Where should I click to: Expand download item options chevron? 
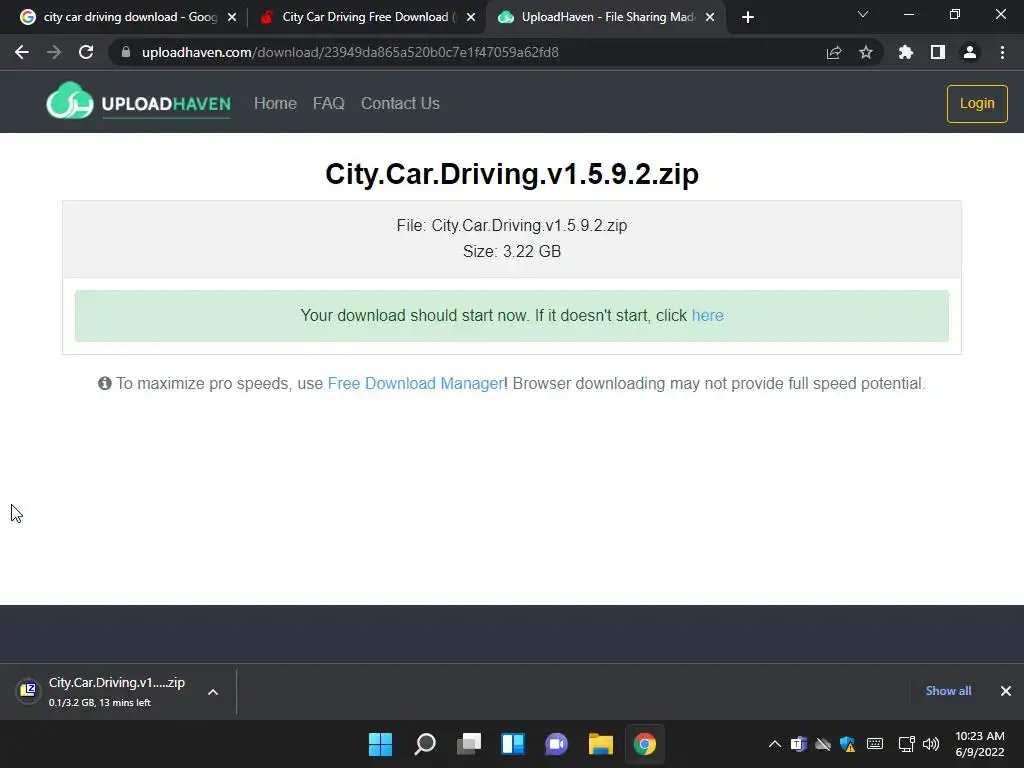point(213,692)
